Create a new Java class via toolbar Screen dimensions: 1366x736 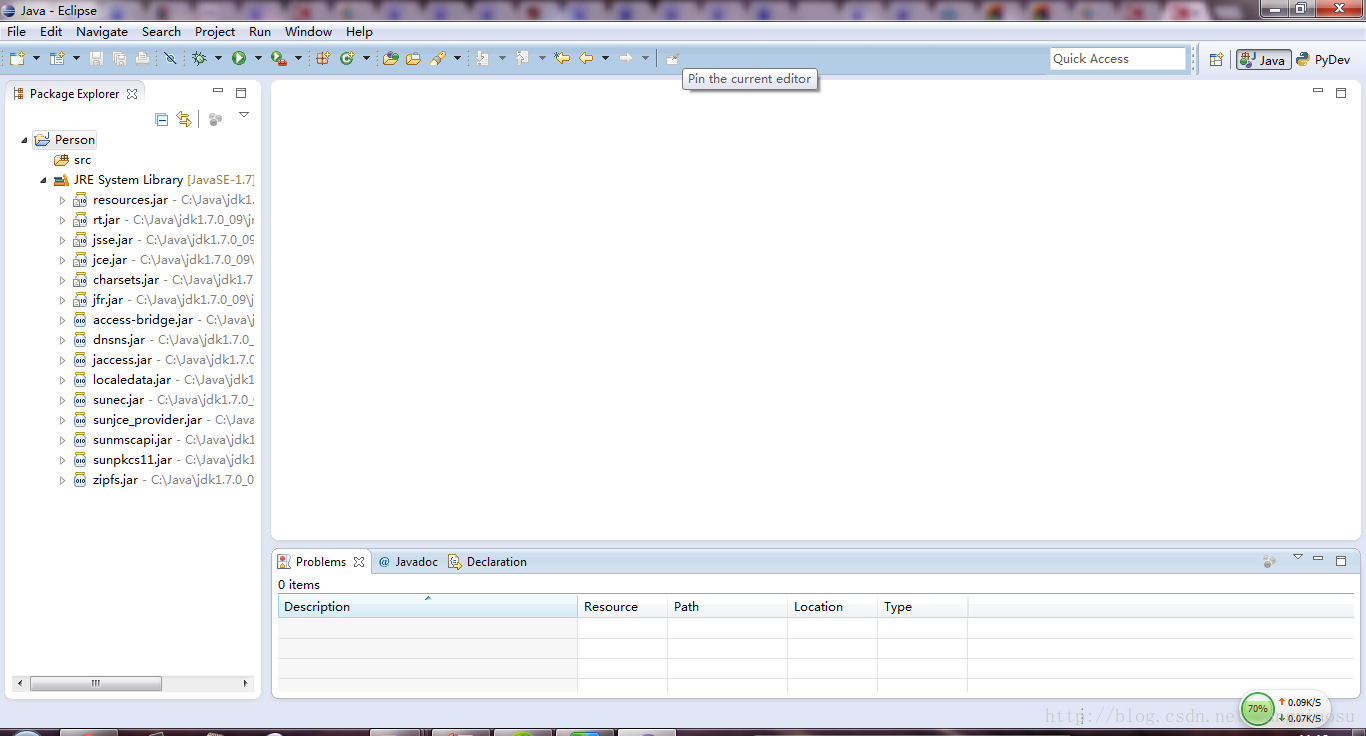click(x=347, y=59)
